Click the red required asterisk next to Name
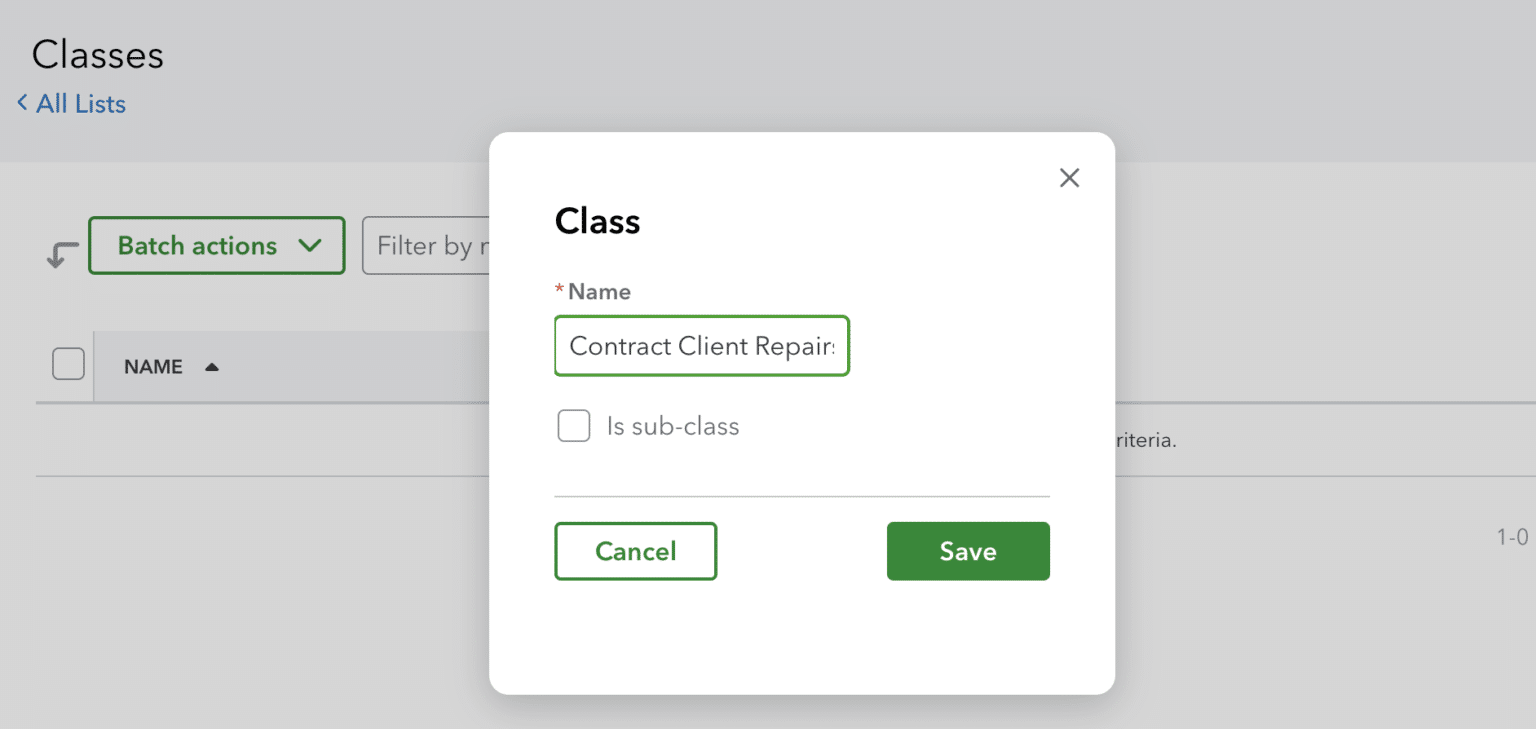Screen dimensions: 1536x729 [x=558, y=290]
